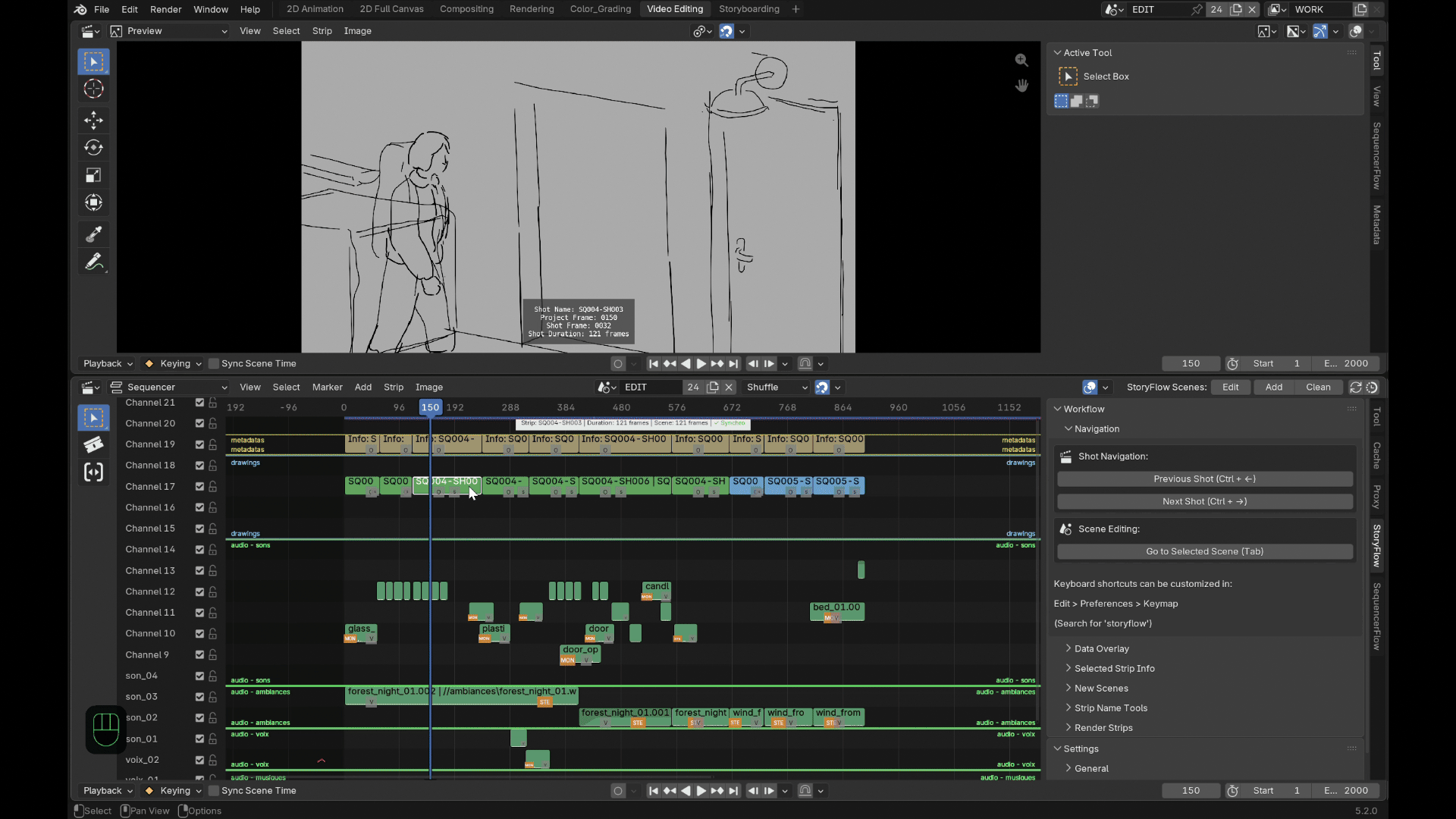Select the Rotate tool

[93, 148]
